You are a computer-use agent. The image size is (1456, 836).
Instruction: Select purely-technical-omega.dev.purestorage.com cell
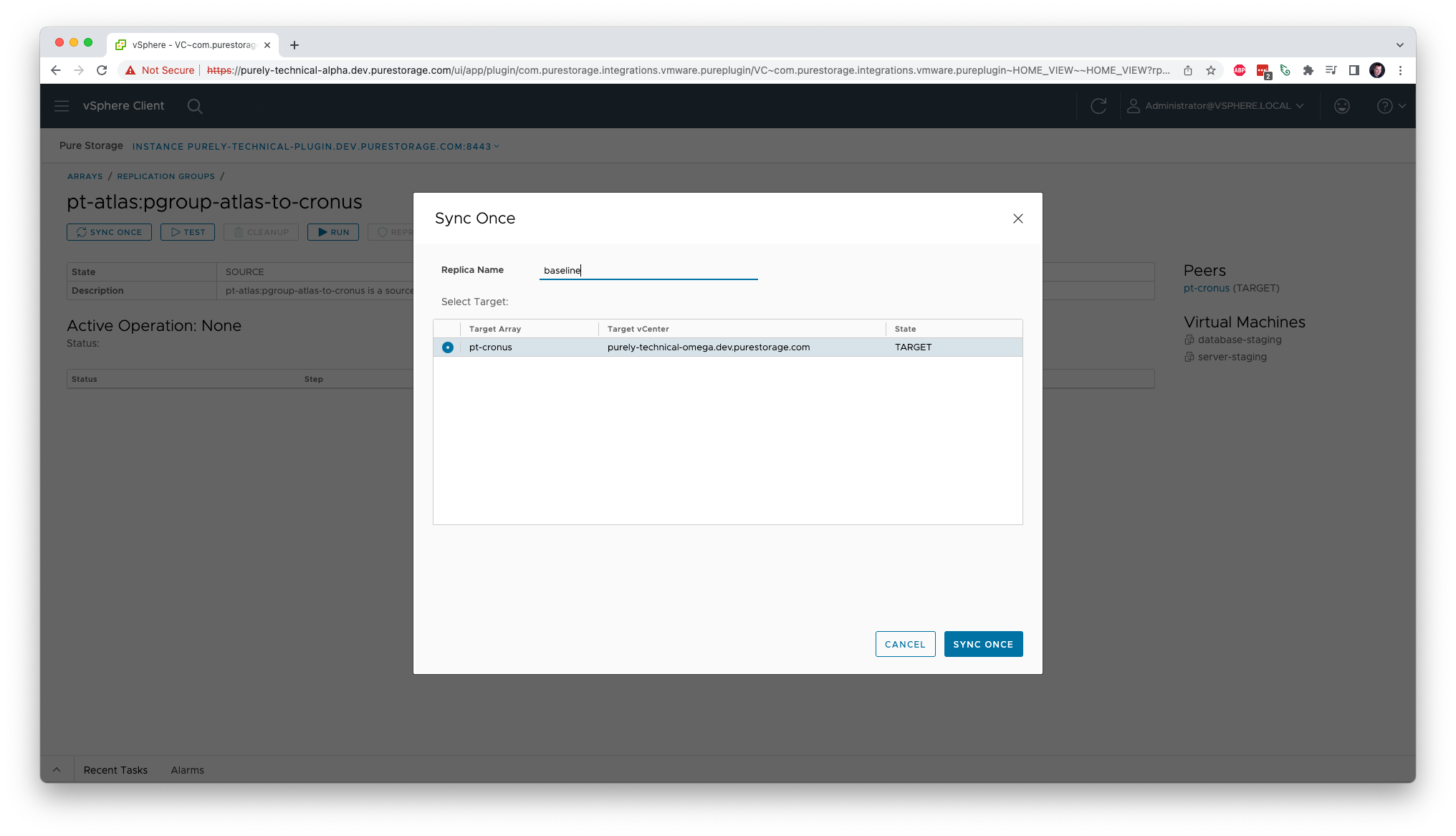click(709, 347)
